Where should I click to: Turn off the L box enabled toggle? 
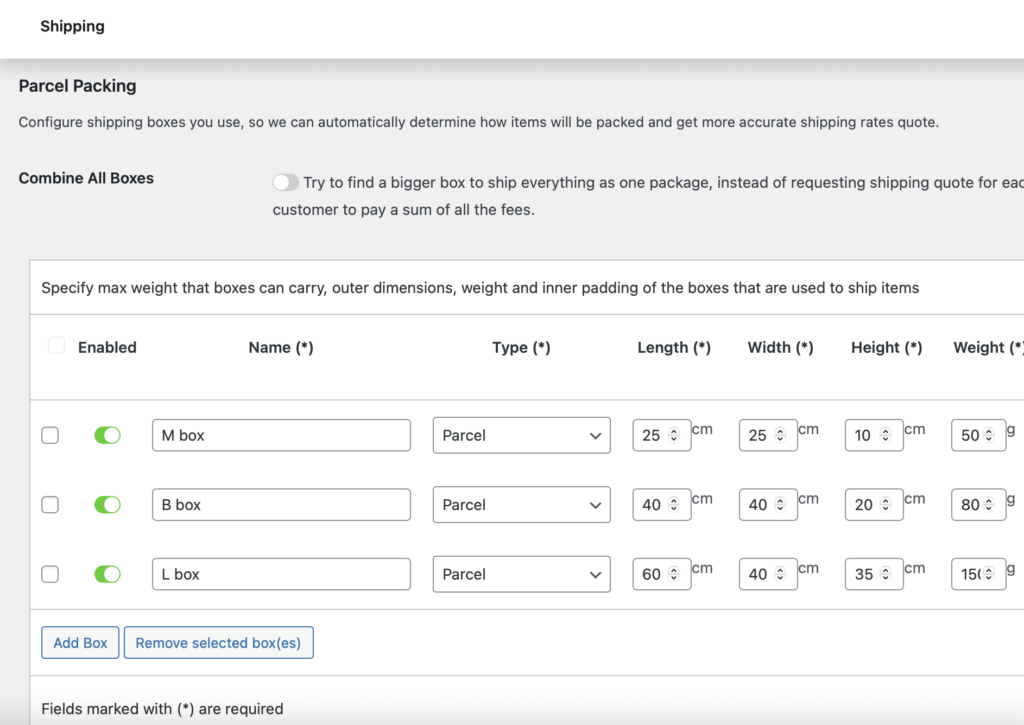click(107, 574)
